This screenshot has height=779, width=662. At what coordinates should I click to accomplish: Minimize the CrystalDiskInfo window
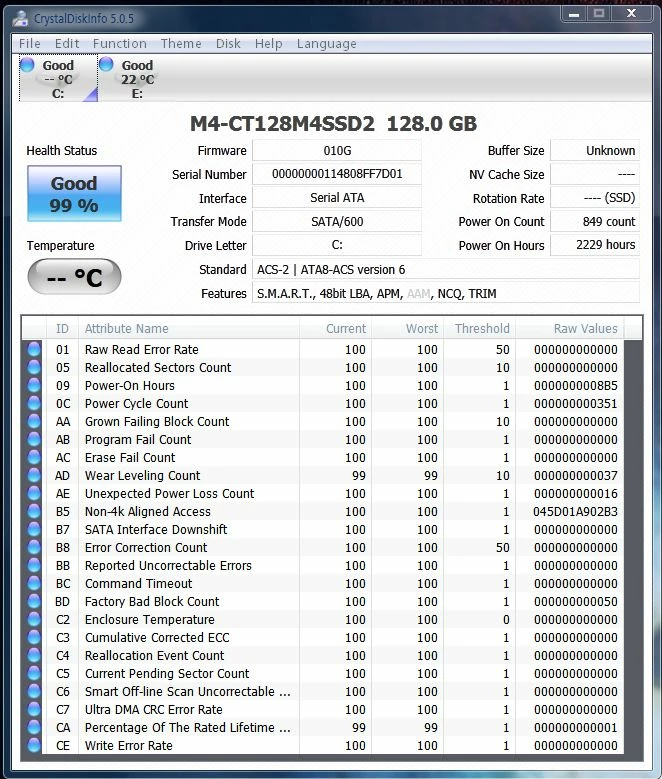click(x=574, y=14)
